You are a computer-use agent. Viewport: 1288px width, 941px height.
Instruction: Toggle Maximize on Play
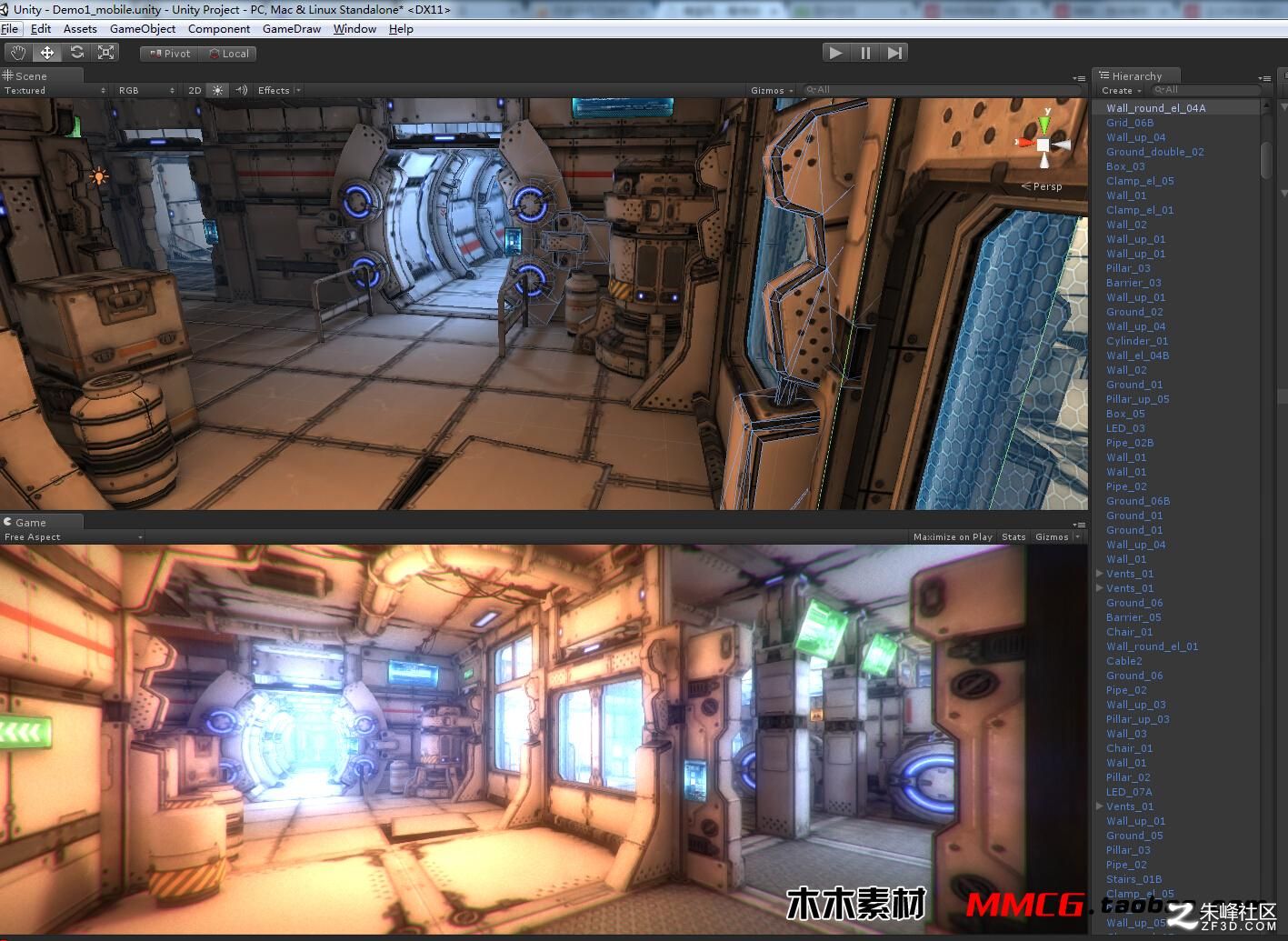pyautogui.click(x=953, y=537)
